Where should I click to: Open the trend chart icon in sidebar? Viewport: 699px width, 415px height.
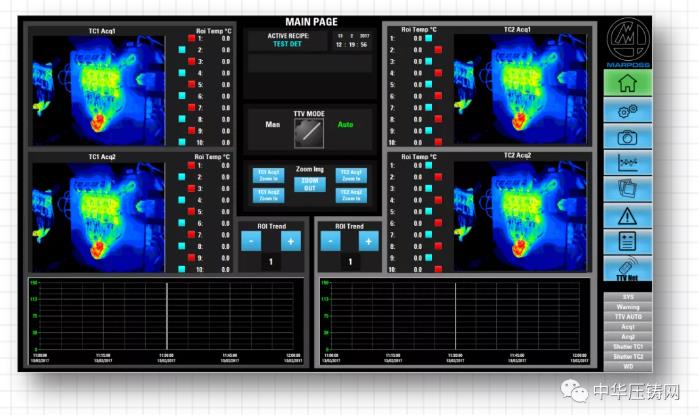coord(628,163)
